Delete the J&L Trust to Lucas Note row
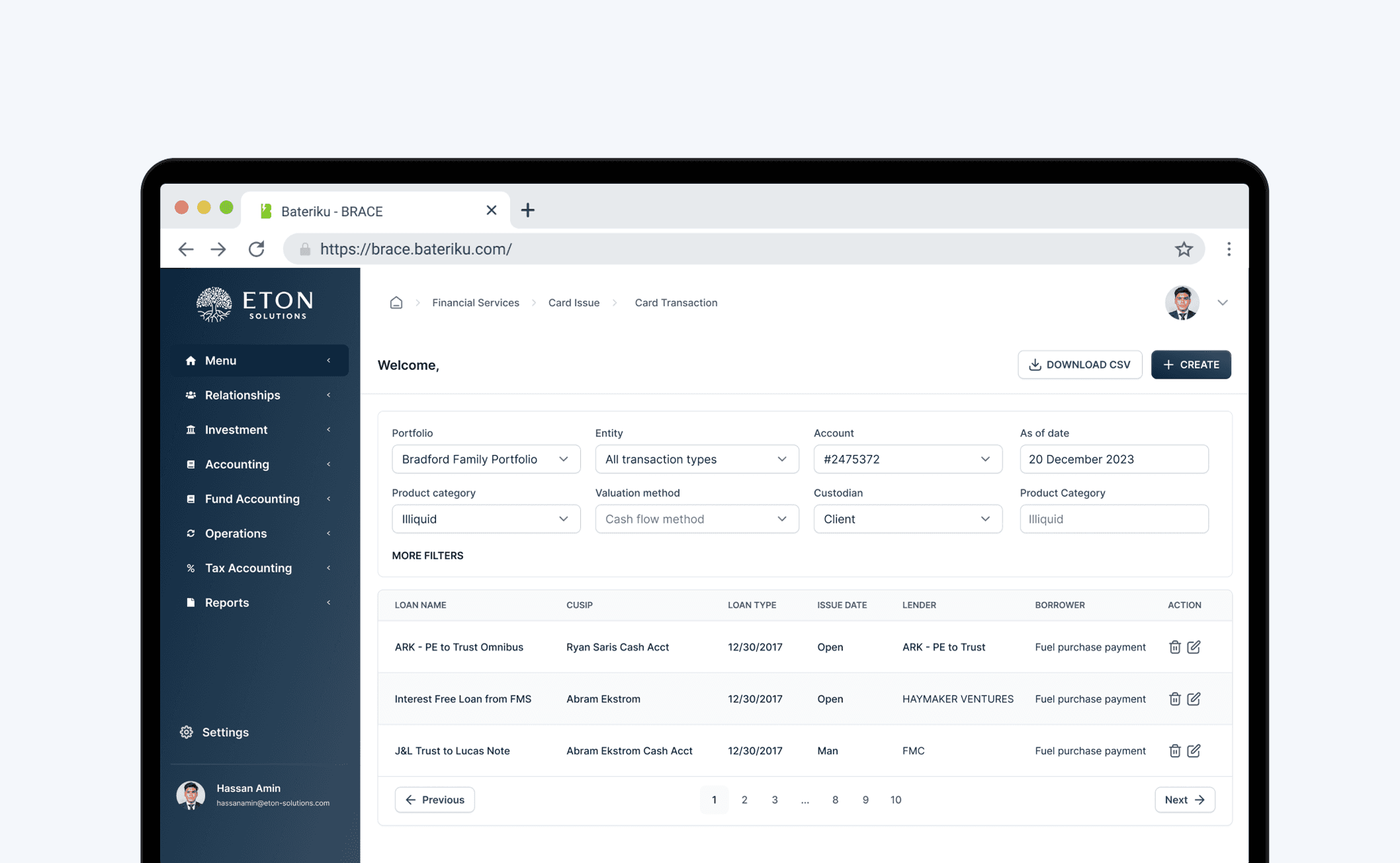Image resolution: width=1400 pixels, height=863 pixels. (1174, 750)
